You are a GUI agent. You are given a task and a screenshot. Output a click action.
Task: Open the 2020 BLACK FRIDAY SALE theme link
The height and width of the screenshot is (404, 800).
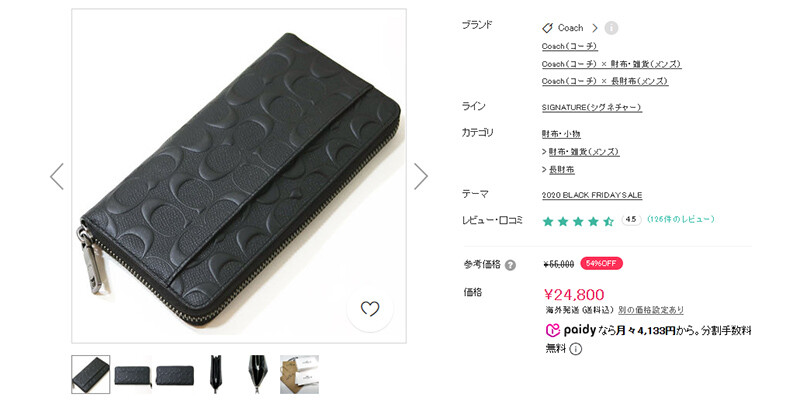(592, 195)
